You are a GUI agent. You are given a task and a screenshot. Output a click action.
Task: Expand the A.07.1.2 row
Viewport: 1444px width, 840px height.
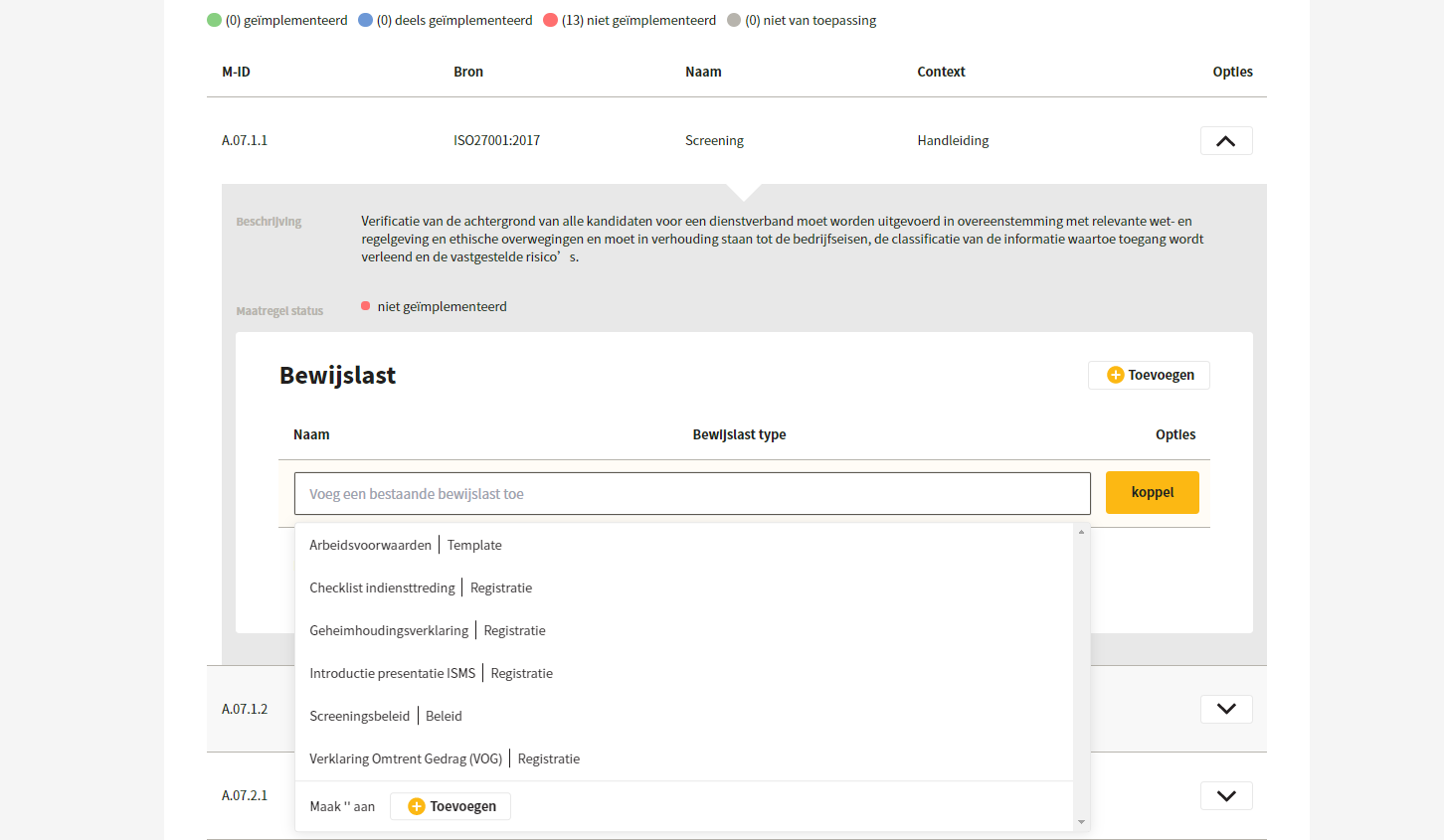pos(1226,709)
